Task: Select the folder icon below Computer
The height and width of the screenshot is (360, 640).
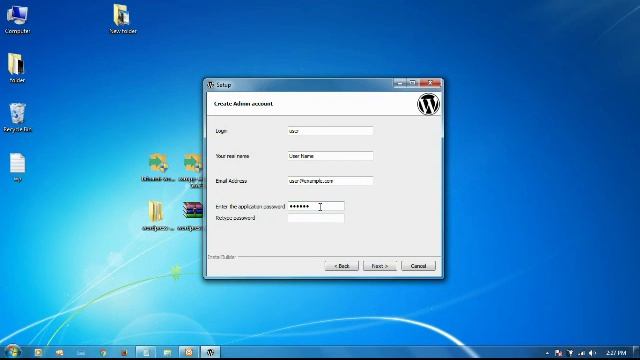Action: click(x=17, y=68)
